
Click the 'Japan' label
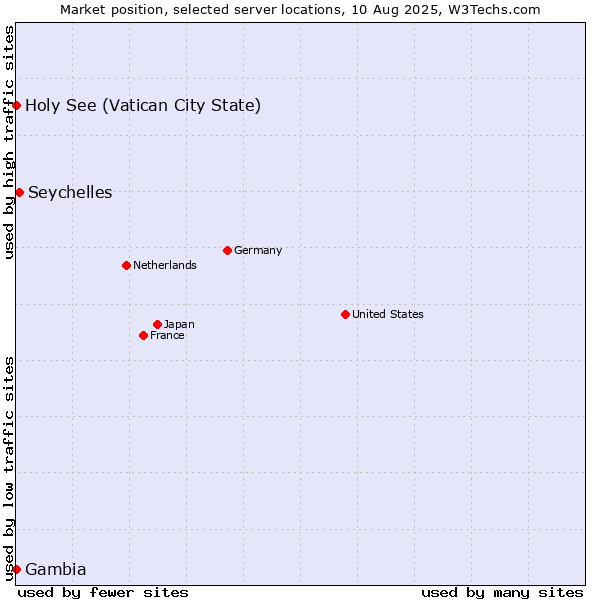[179, 324]
